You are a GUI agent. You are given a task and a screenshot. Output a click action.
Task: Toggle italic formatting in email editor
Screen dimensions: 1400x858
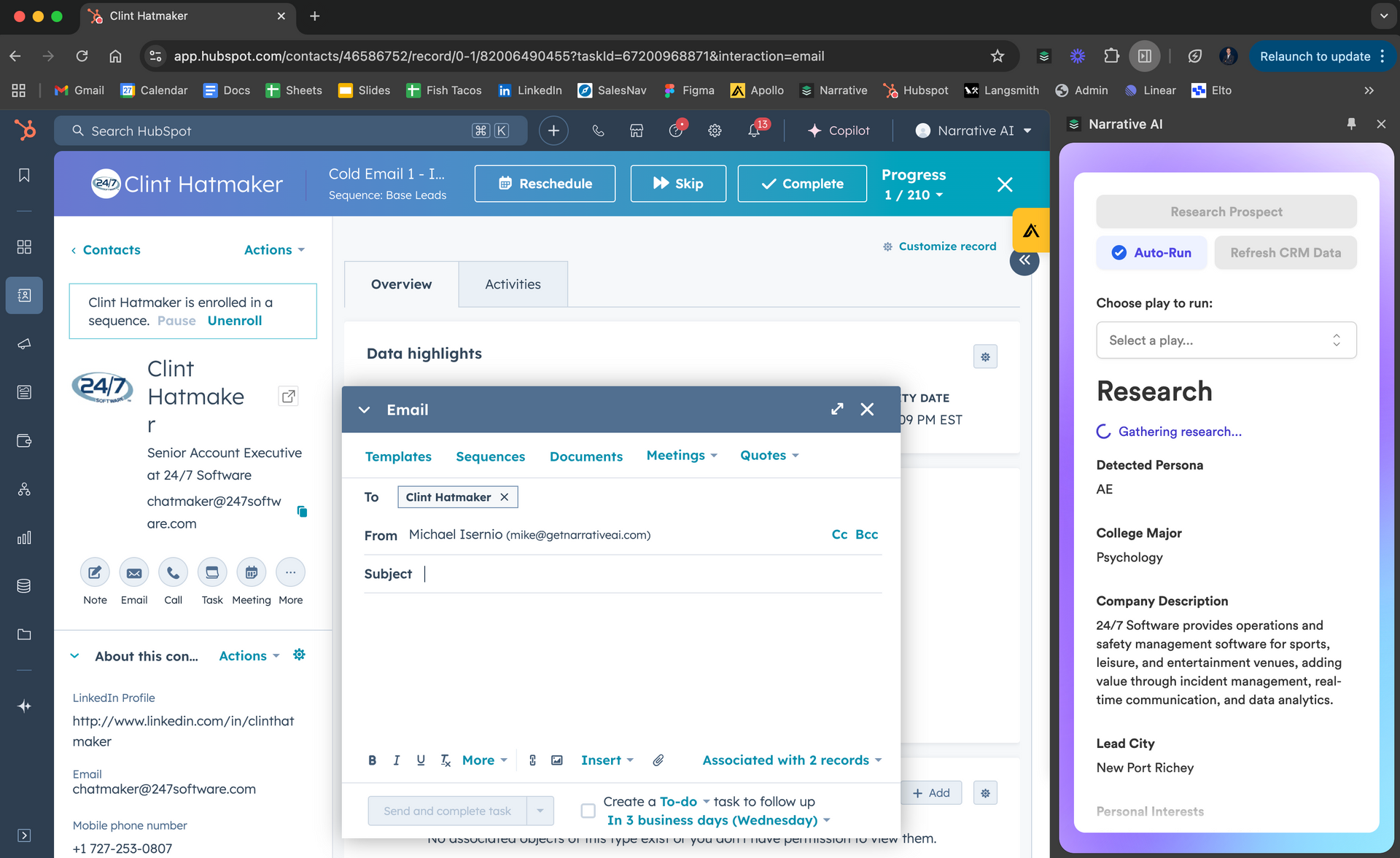coord(396,760)
